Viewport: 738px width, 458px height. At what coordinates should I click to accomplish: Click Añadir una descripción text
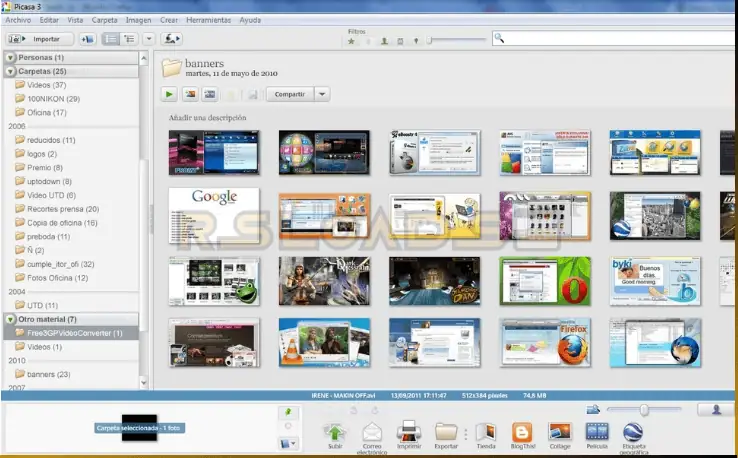[x=208, y=118]
